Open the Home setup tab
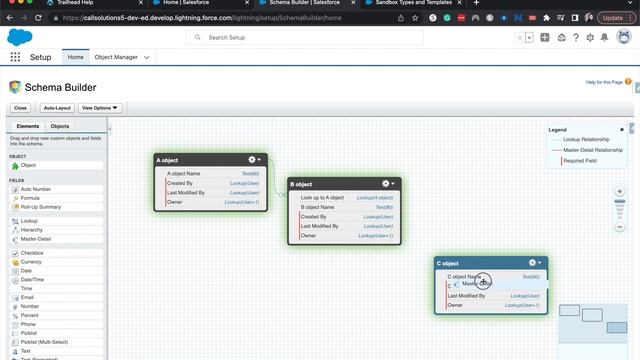 [76, 57]
